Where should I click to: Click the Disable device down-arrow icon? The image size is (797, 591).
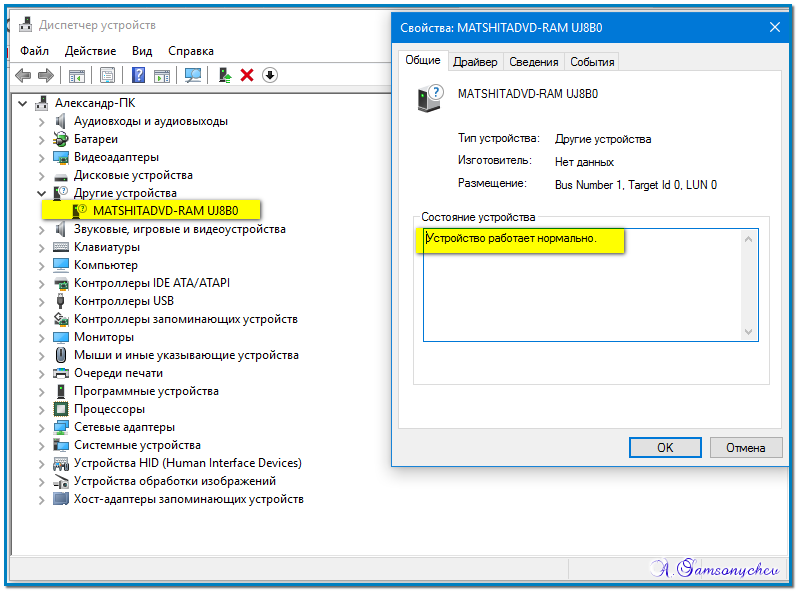coord(270,75)
